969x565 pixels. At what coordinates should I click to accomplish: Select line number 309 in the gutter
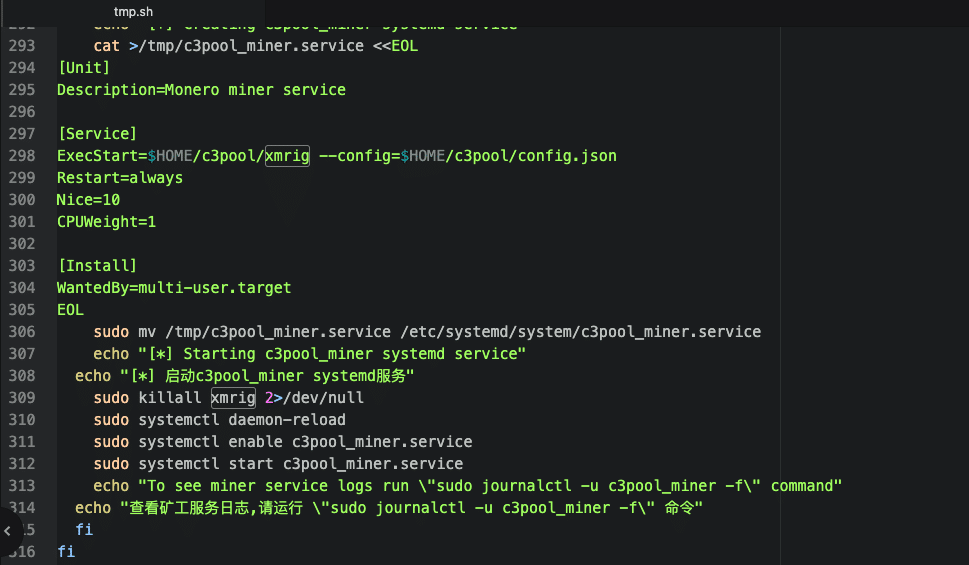[22, 397]
